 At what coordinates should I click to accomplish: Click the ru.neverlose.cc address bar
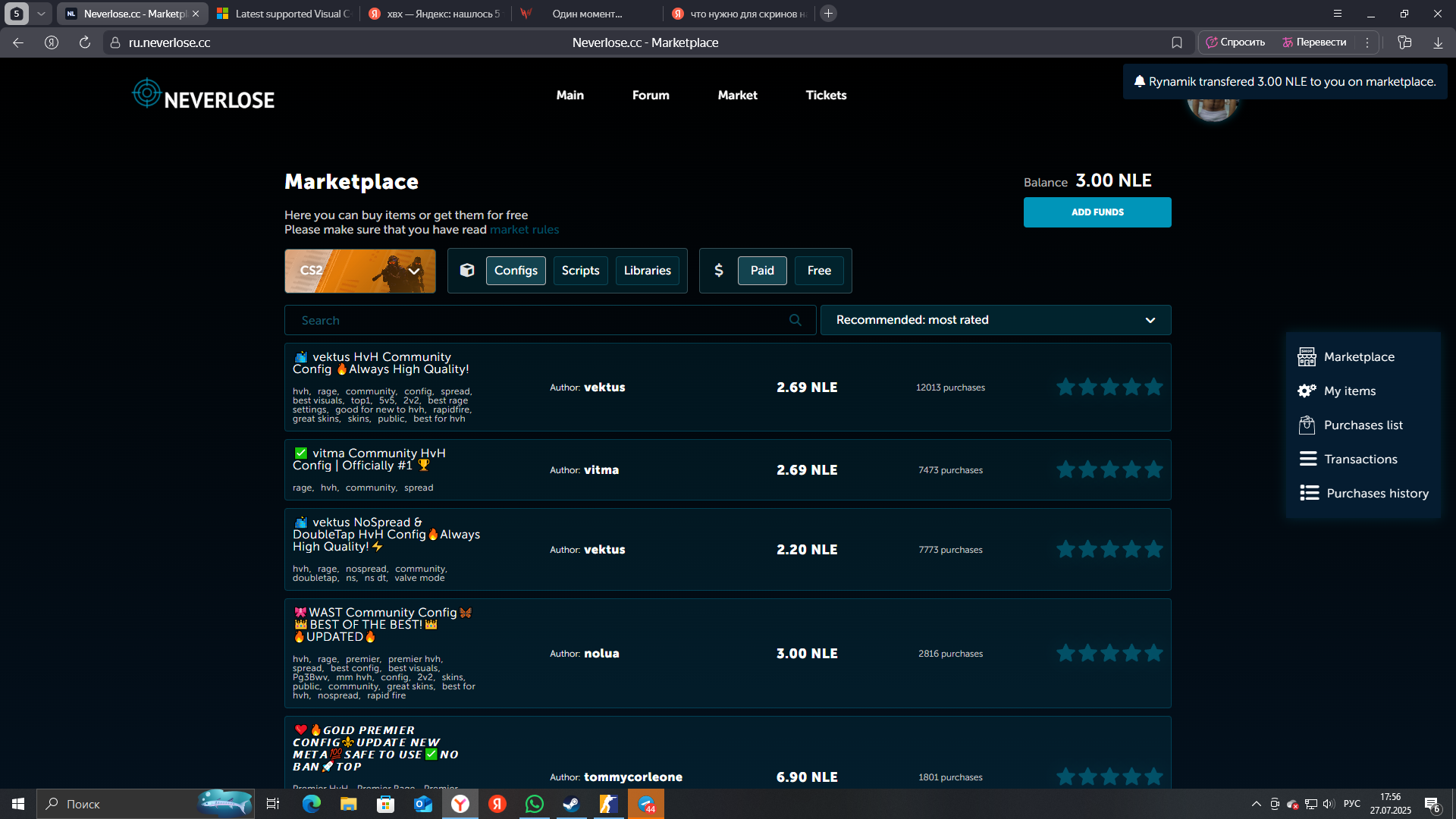169,42
